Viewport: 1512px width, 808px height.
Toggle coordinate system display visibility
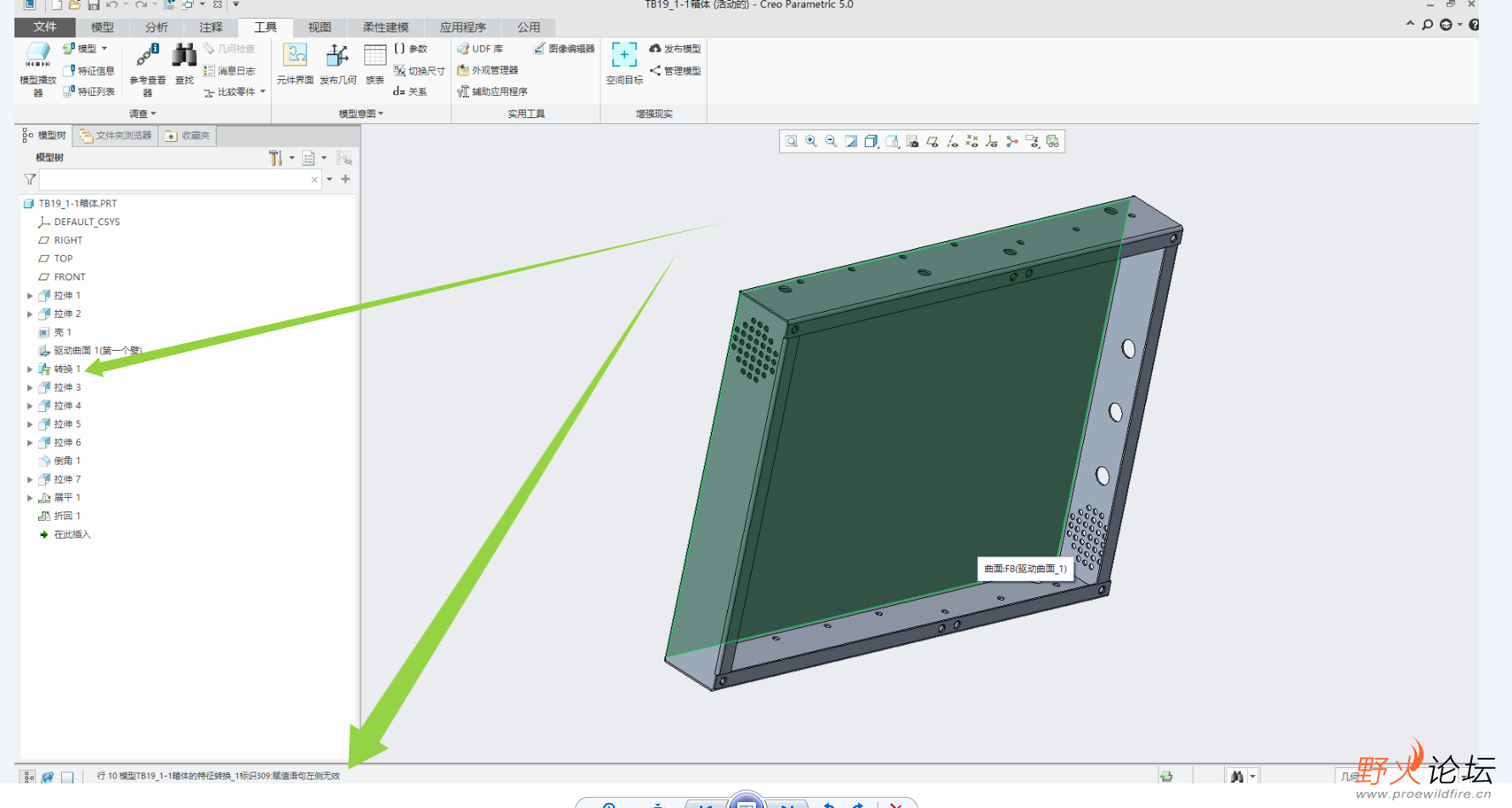pyautogui.click(x=991, y=142)
